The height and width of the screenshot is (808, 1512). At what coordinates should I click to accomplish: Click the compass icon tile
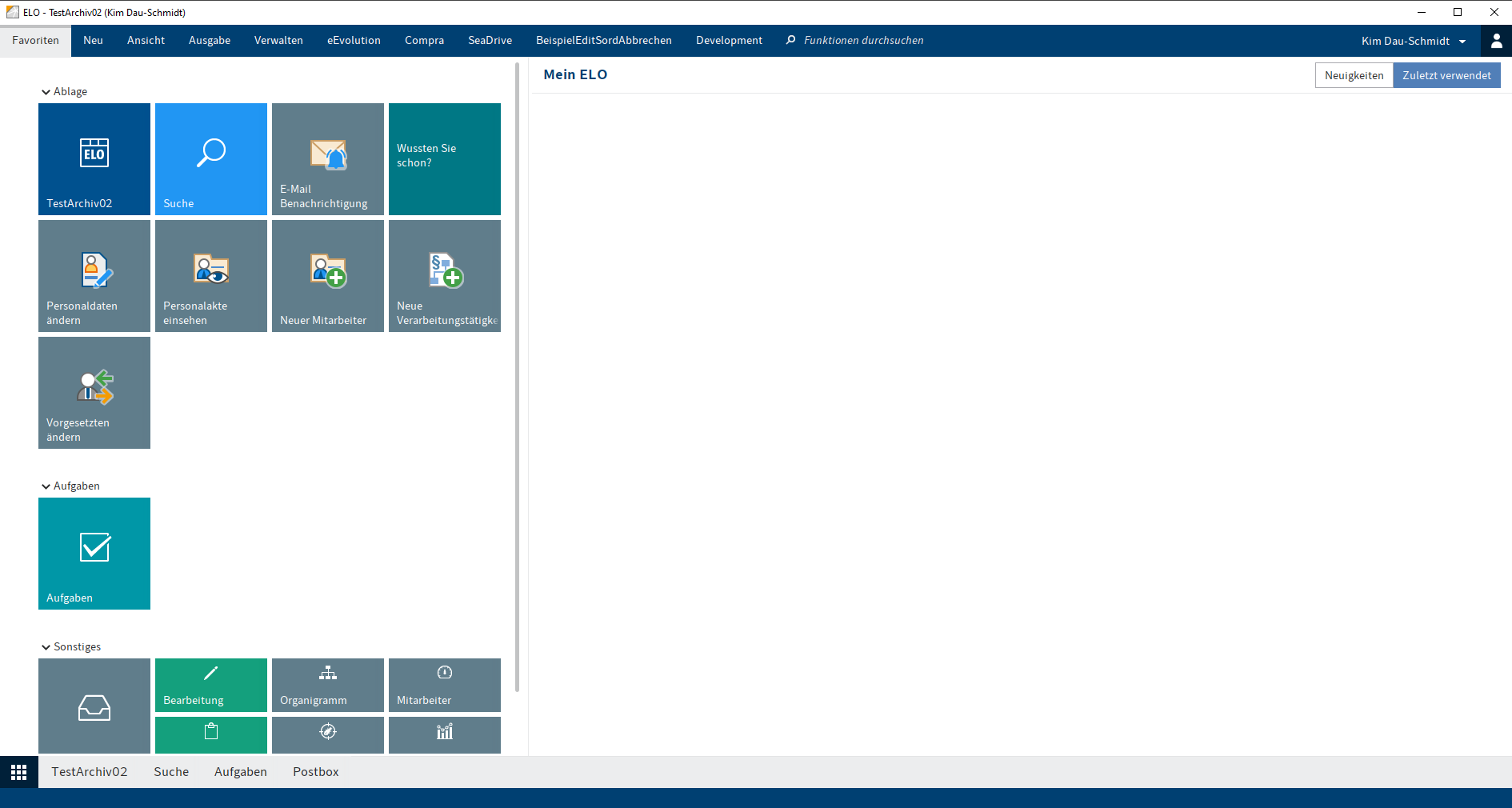click(x=328, y=735)
